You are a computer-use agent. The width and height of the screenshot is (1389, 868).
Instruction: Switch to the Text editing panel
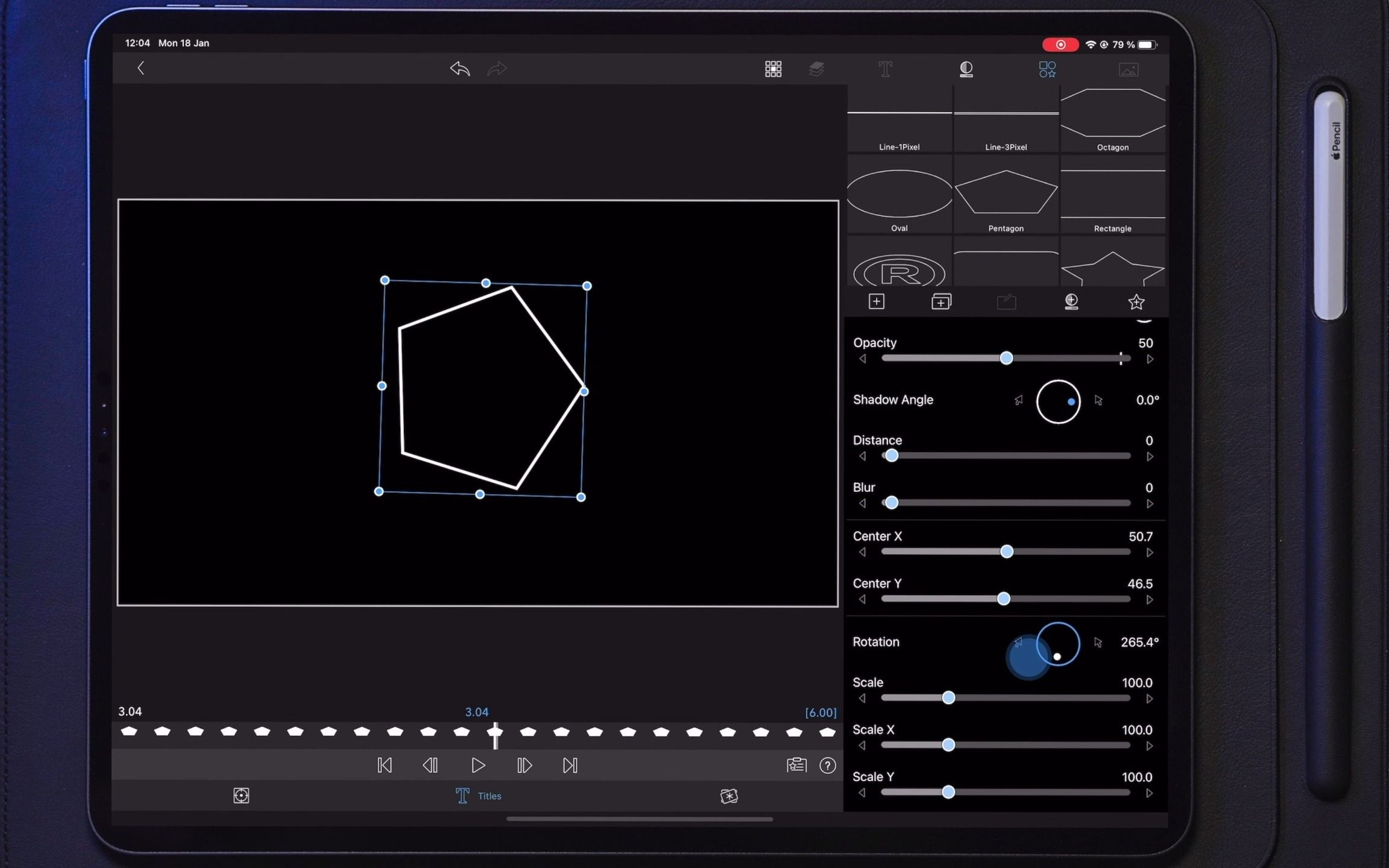pos(886,69)
